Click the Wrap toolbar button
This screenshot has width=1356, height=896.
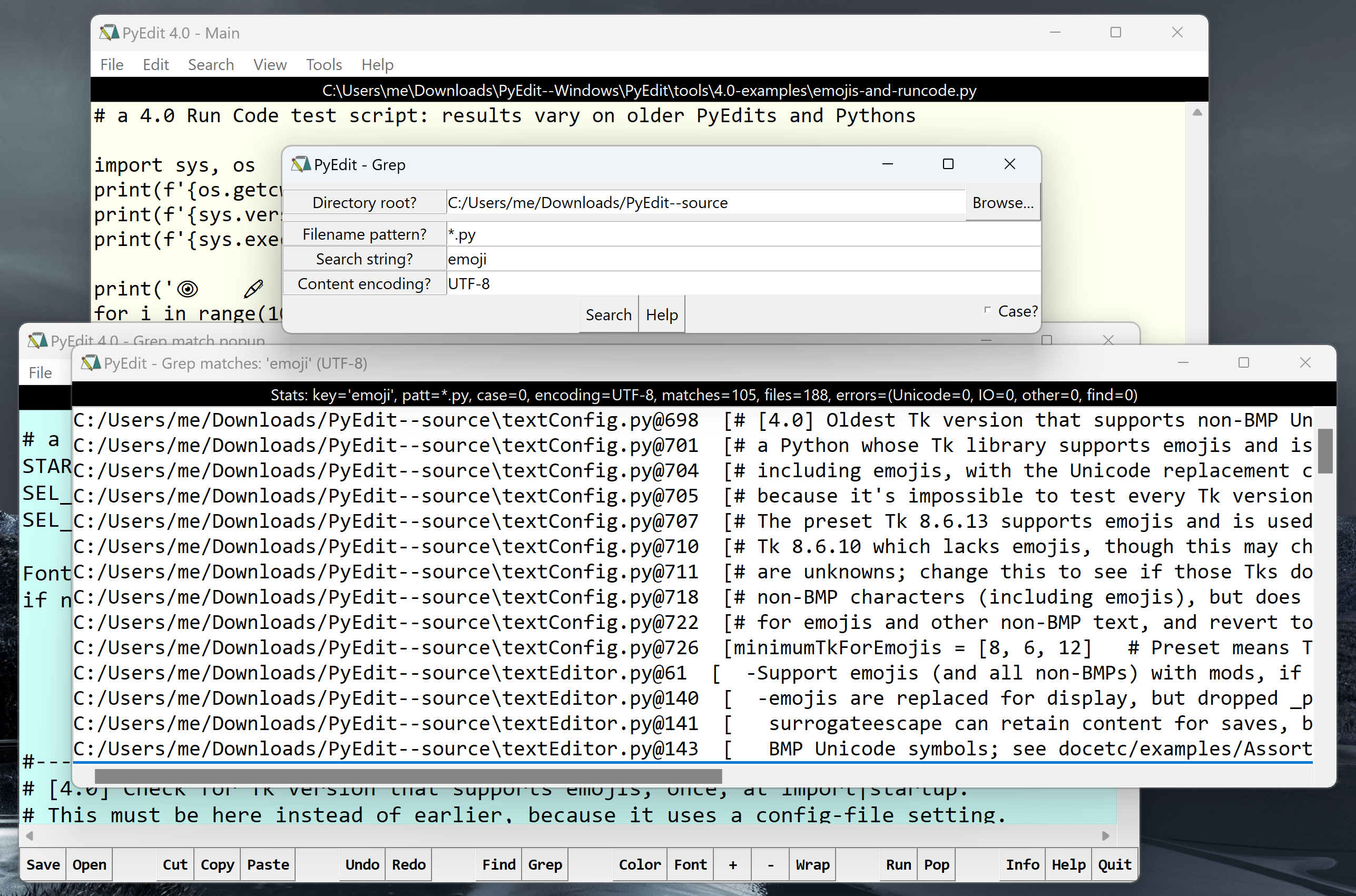click(x=812, y=864)
